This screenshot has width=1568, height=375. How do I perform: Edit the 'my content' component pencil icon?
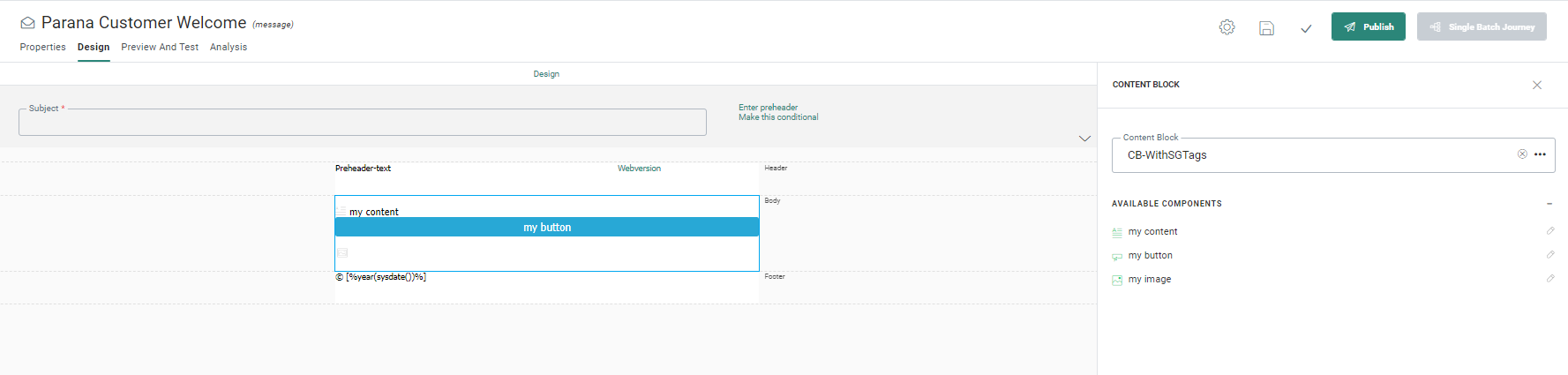(1549, 231)
